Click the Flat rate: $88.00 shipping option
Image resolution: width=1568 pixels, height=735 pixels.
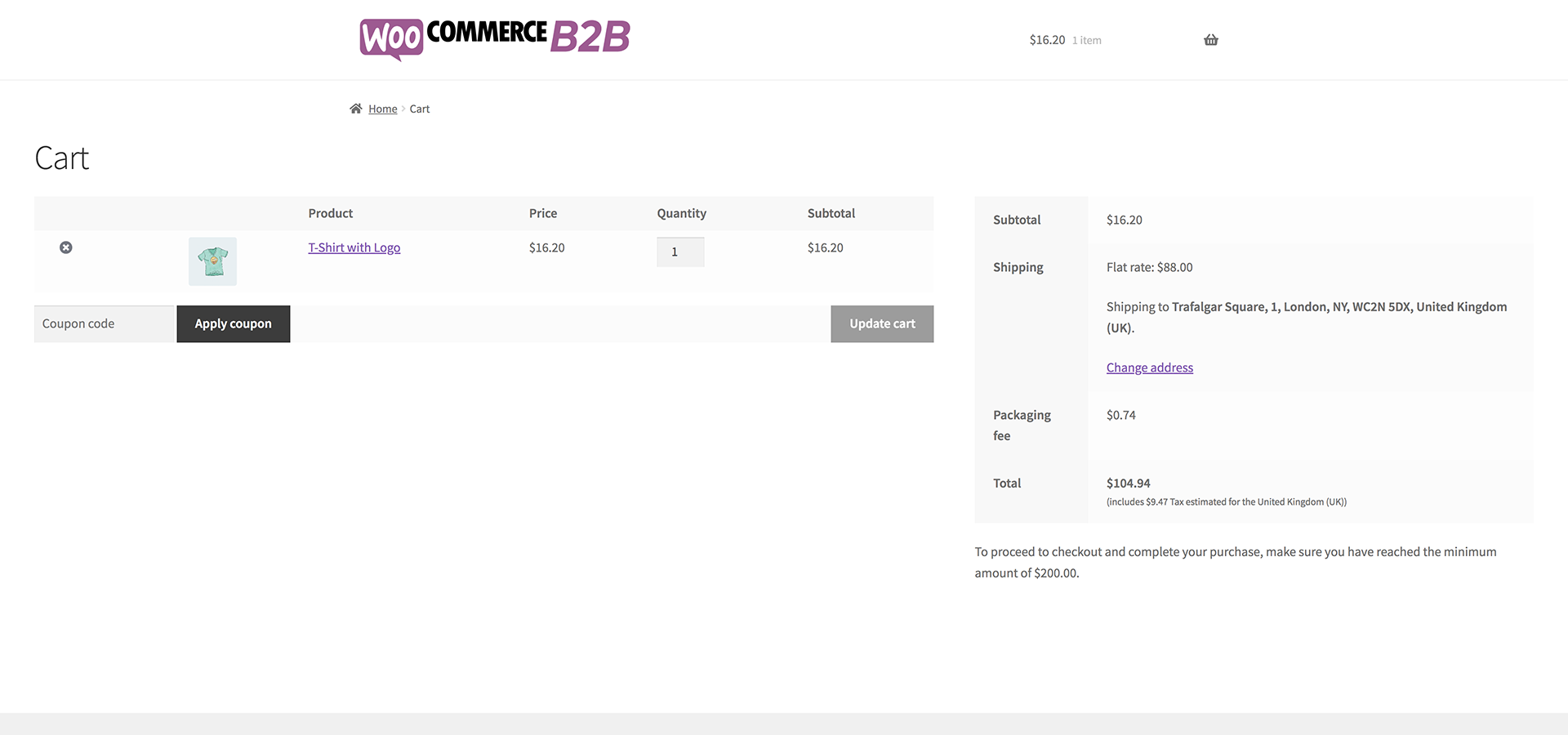tap(1149, 267)
